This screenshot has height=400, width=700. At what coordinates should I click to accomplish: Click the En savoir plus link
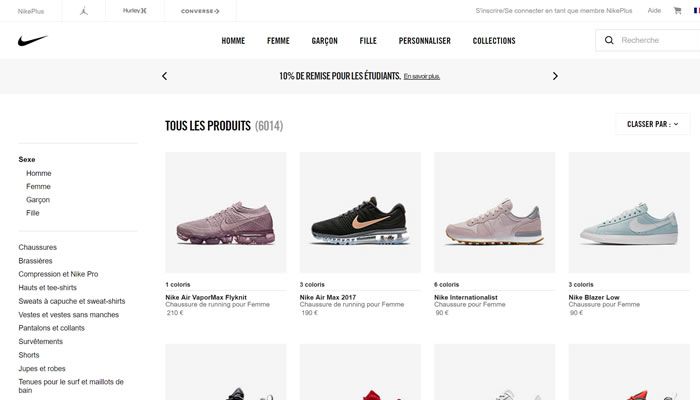coord(422,76)
